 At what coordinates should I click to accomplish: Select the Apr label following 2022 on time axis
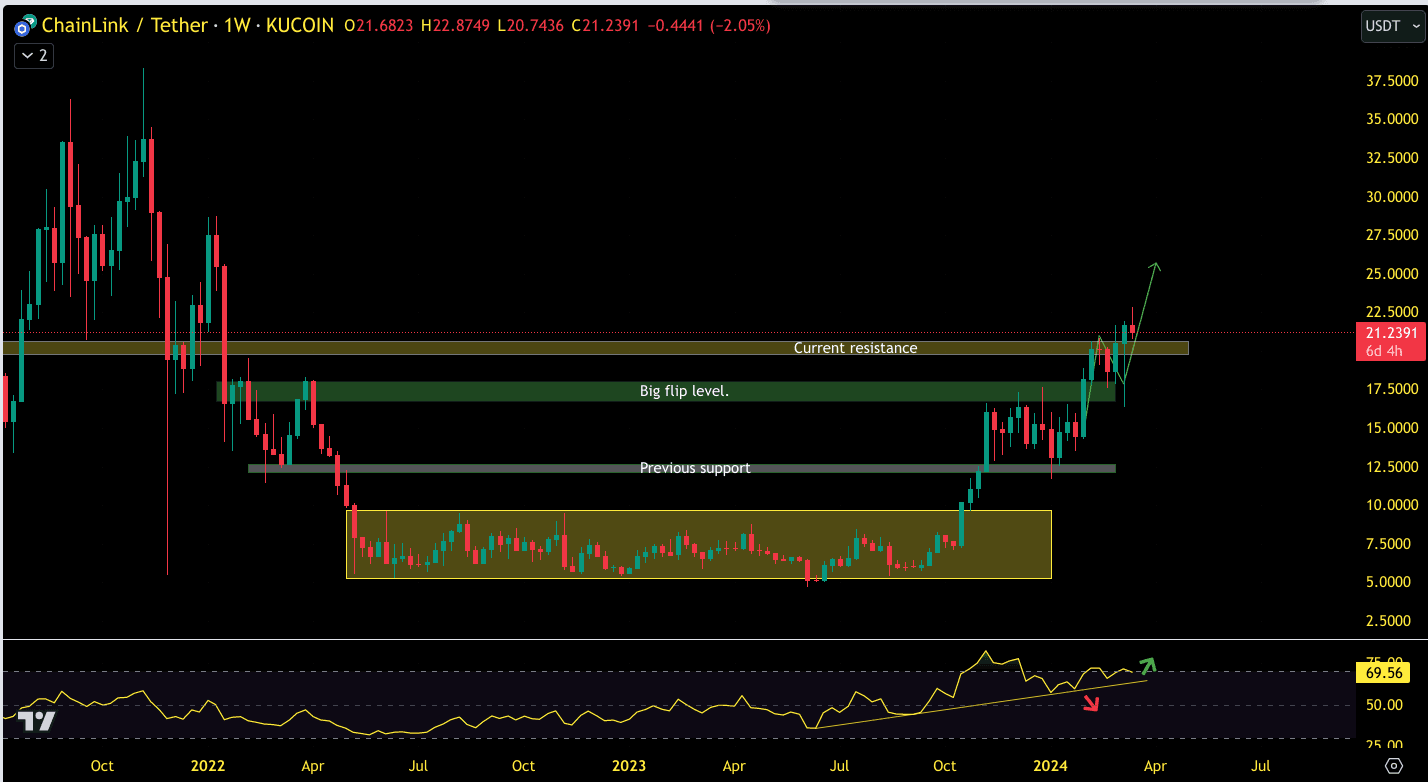pyautogui.click(x=313, y=766)
